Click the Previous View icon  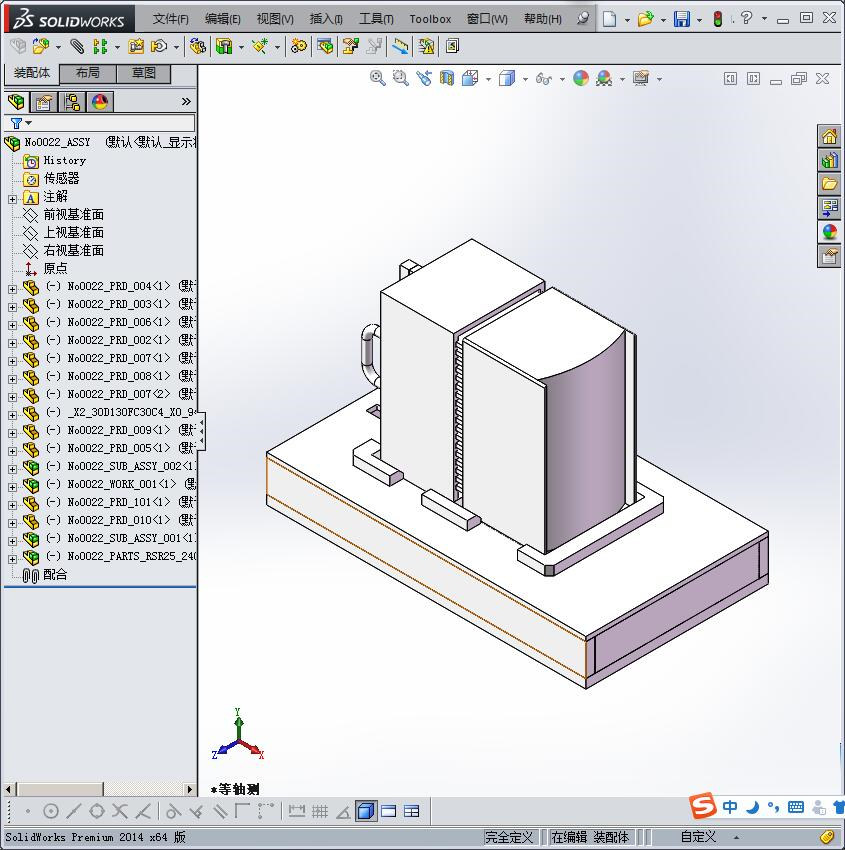[x=424, y=79]
